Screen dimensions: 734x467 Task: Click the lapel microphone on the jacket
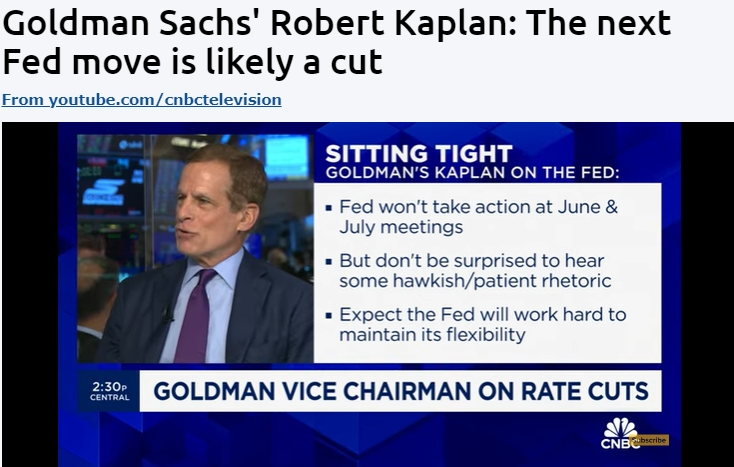(x=167, y=314)
